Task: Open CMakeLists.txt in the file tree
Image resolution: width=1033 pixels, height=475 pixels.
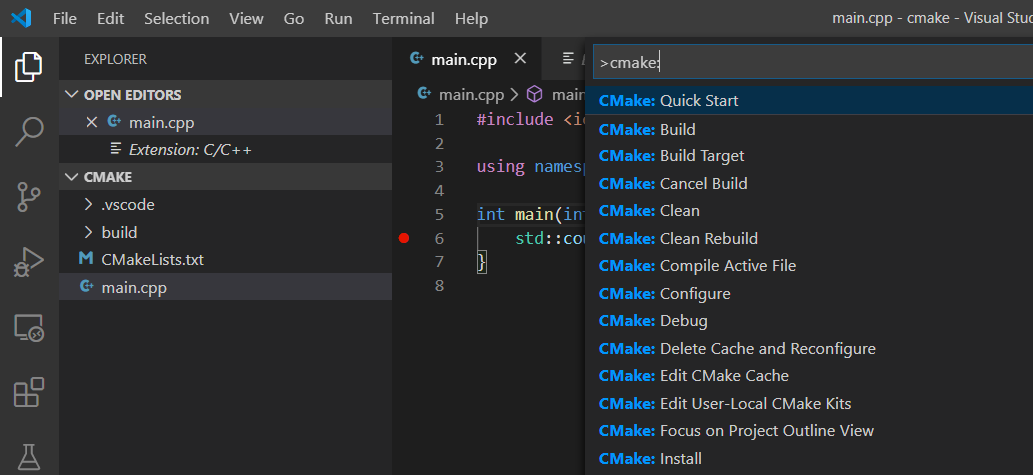Action: [225, 260]
